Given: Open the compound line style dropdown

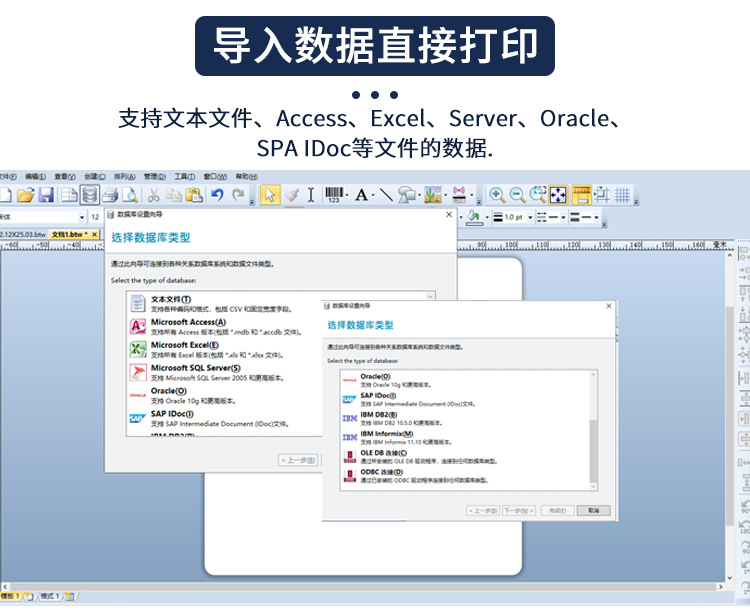Looking at the screenshot, I should tap(596, 218).
